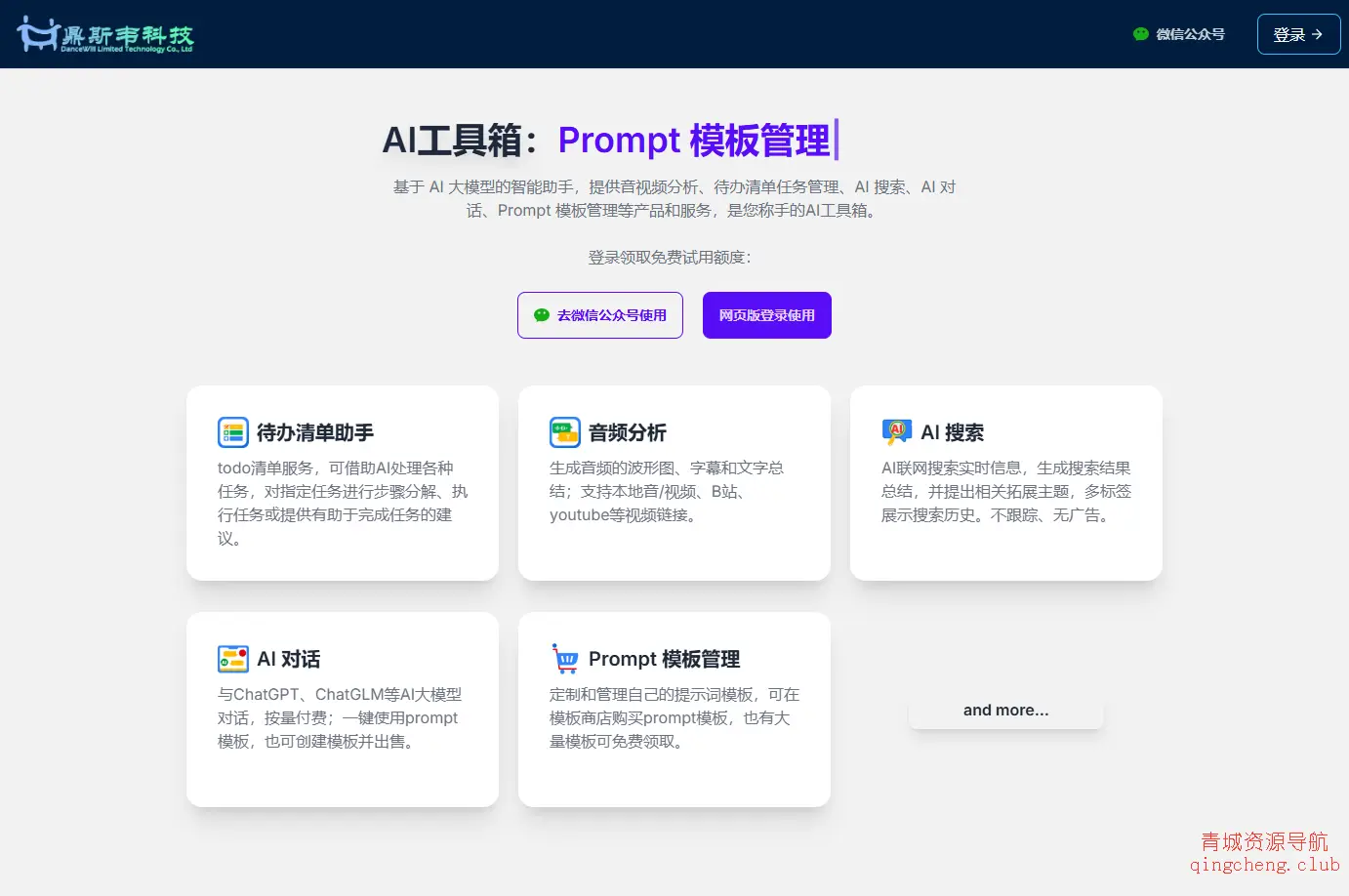
Task: Select the Prompt 模板管理 card heading
Action: 664,659
